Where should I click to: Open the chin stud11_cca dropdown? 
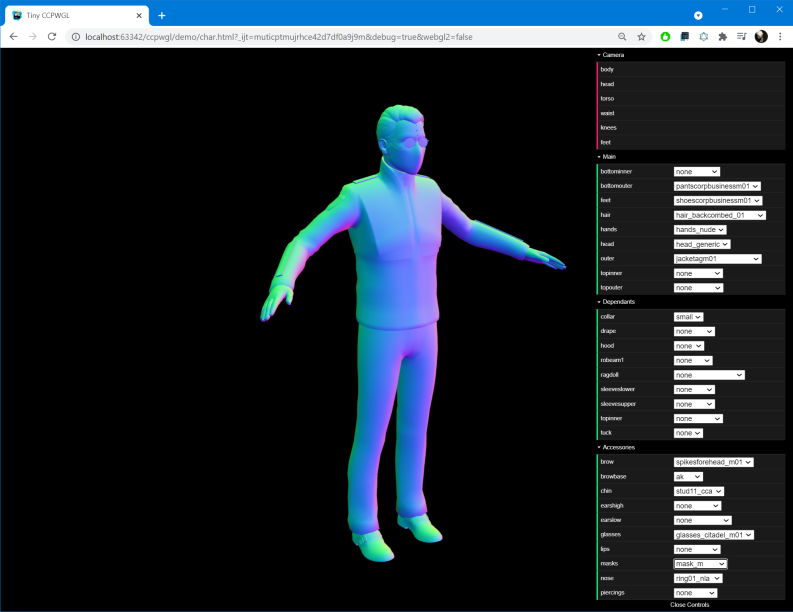point(699,492)
